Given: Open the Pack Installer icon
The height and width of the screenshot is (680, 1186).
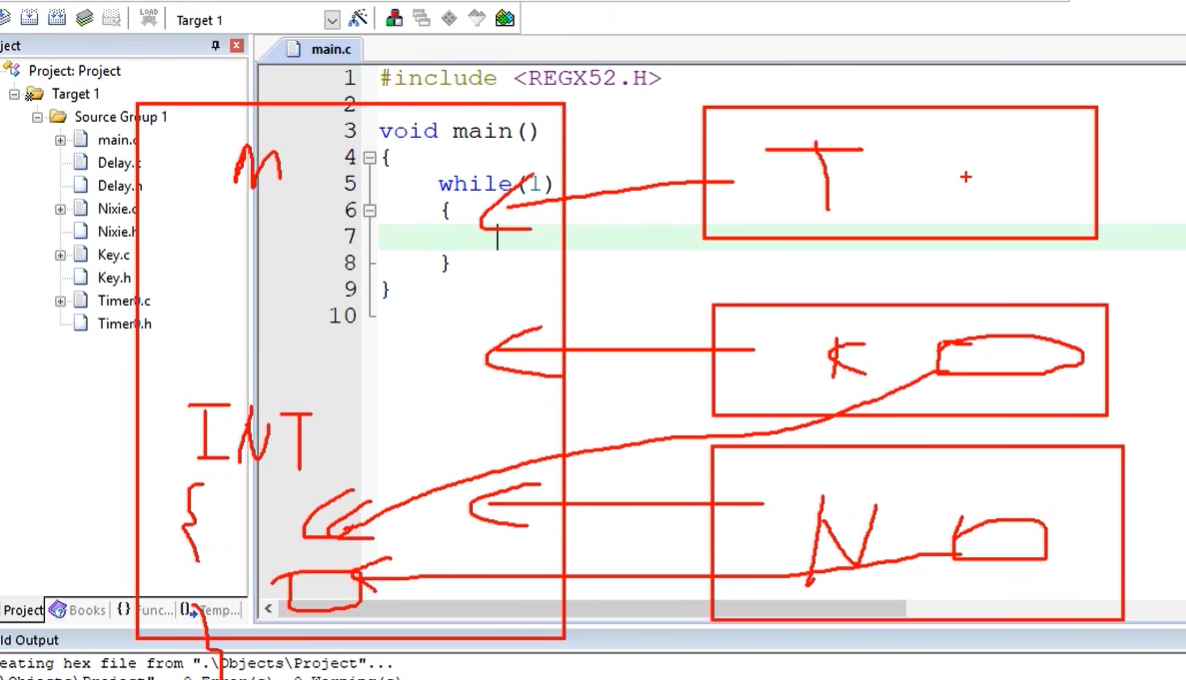Looking at the screenshot, I should point(505,18).
